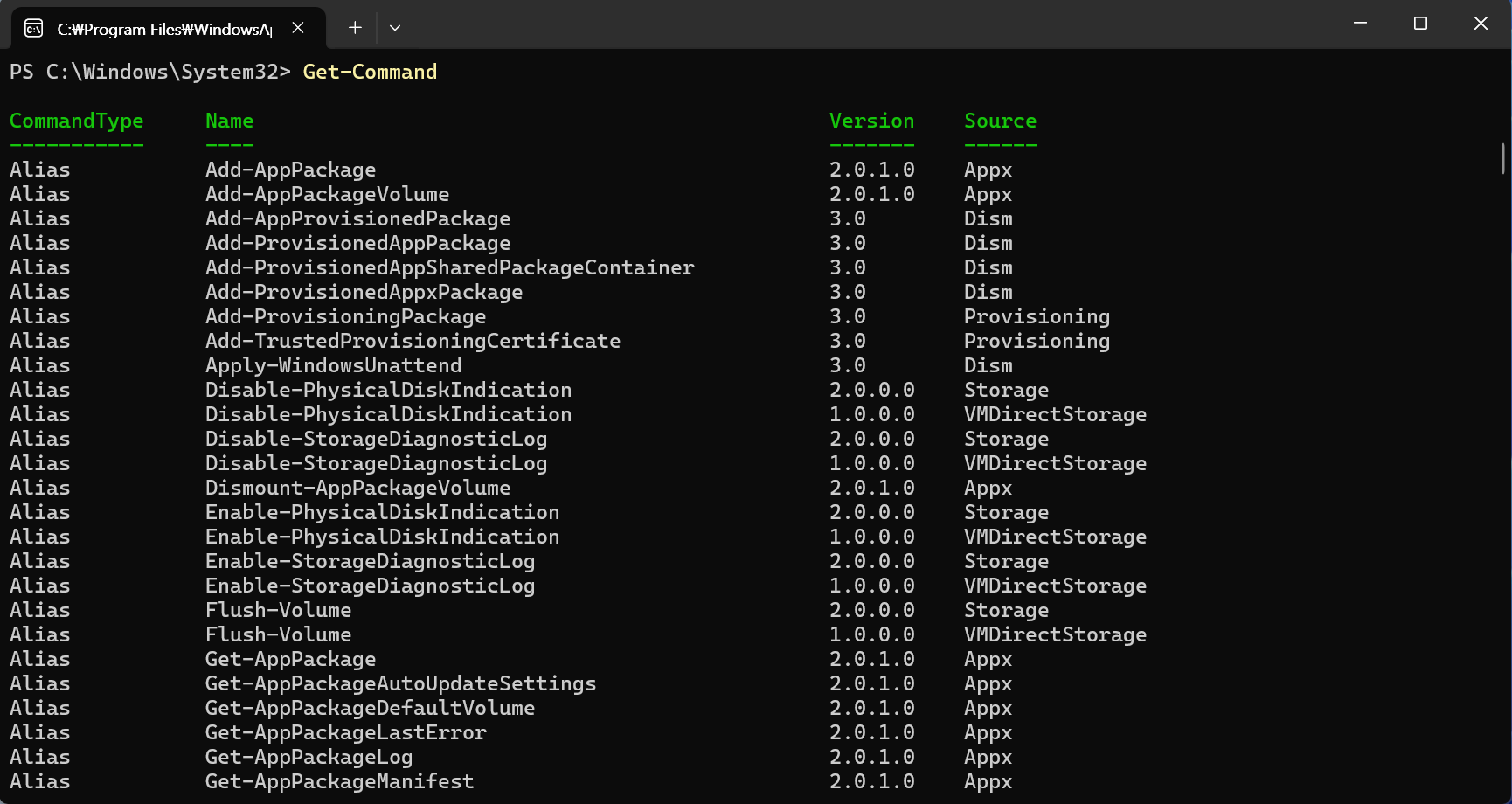Select the C:\Program Files\WindowsApps tab
Screen dimensions: 1512x804
point(169,28)
